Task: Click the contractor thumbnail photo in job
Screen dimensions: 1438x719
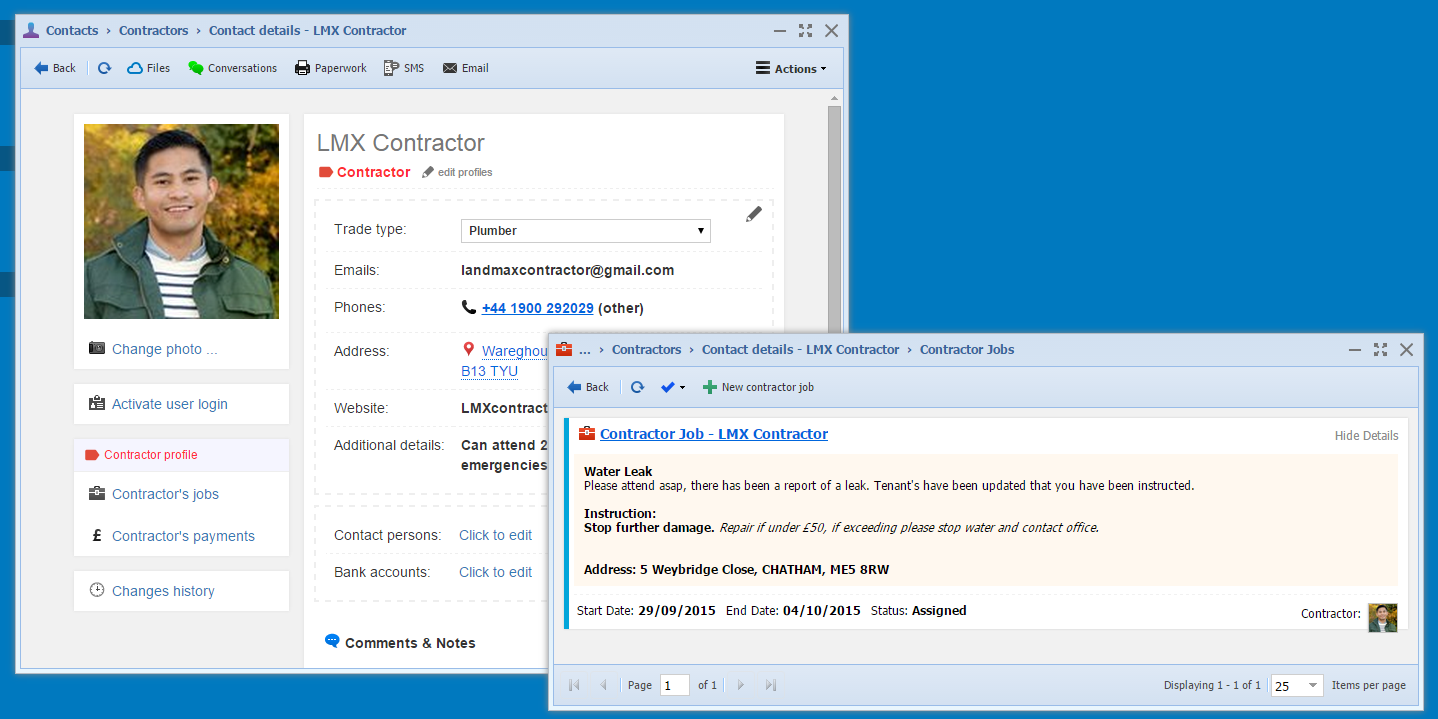Action: click(x=1382, y=617)
